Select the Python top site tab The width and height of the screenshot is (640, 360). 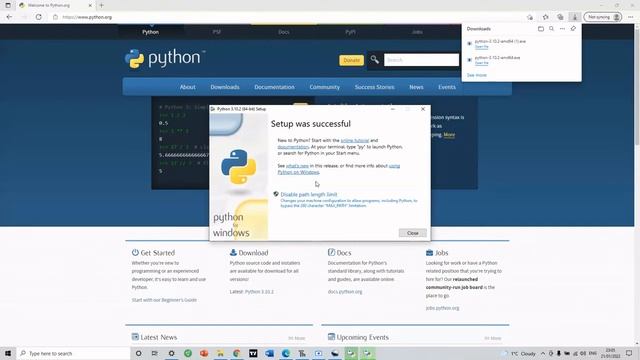pos(151,32)
